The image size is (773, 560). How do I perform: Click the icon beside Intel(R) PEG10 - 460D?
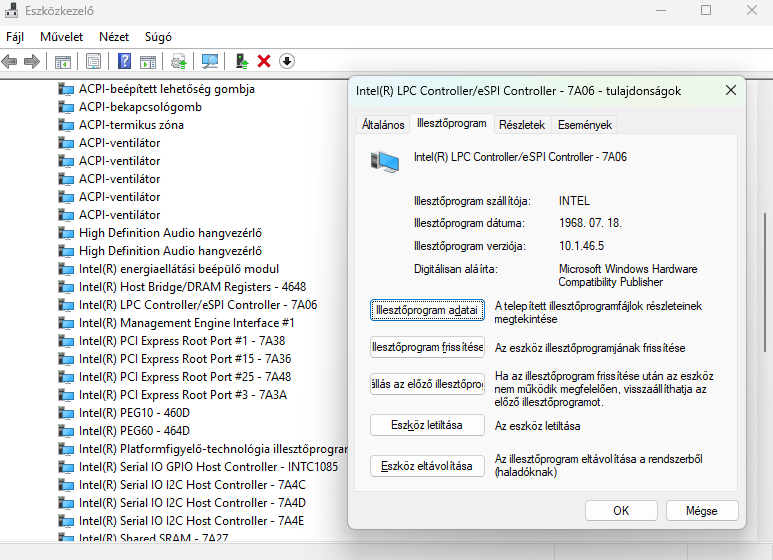66,413
